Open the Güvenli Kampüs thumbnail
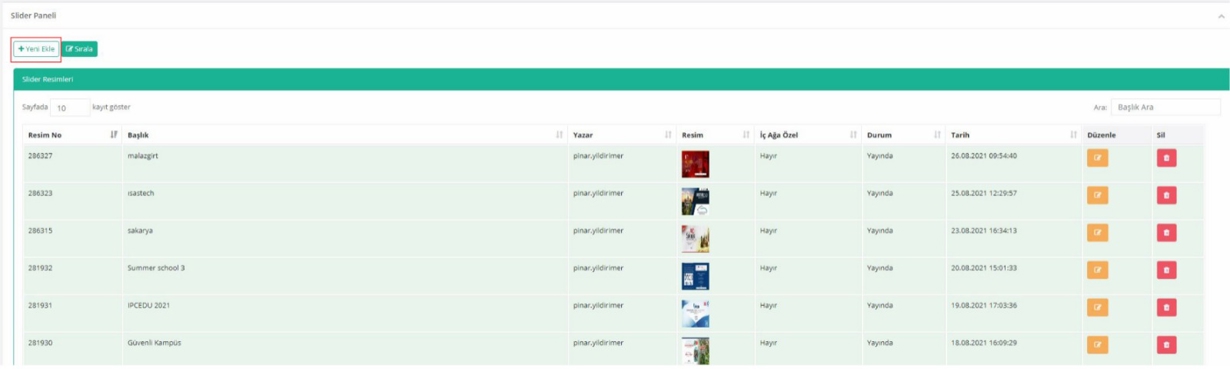 tap(695, 351)
